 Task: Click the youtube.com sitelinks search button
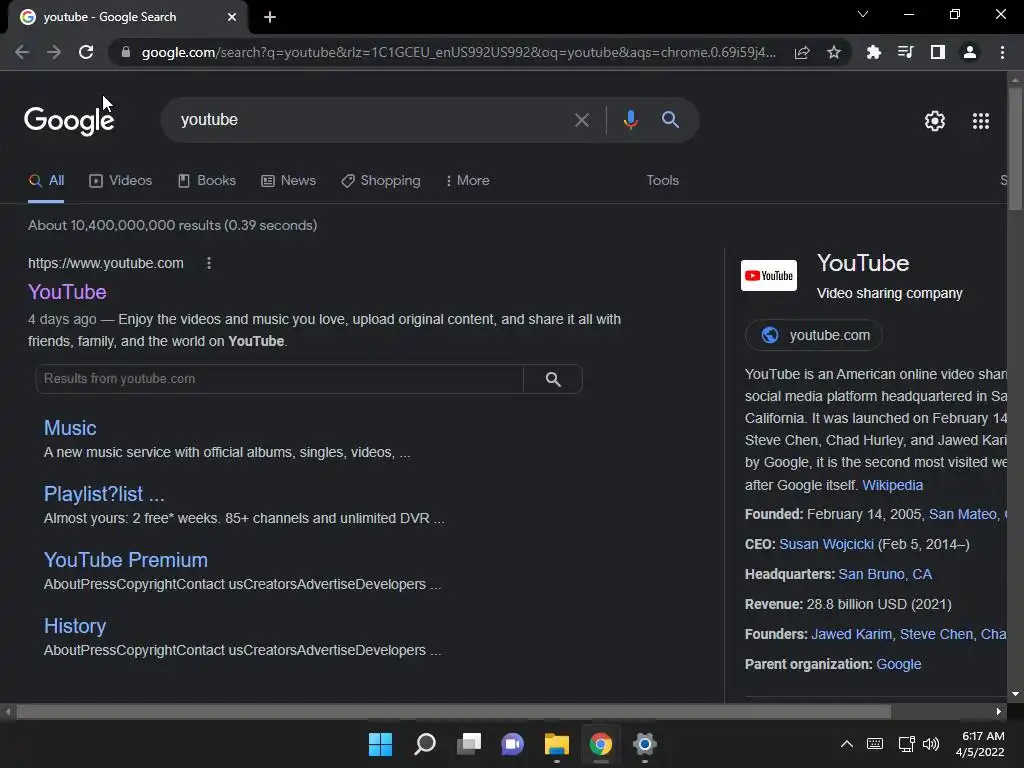(553, 379)
